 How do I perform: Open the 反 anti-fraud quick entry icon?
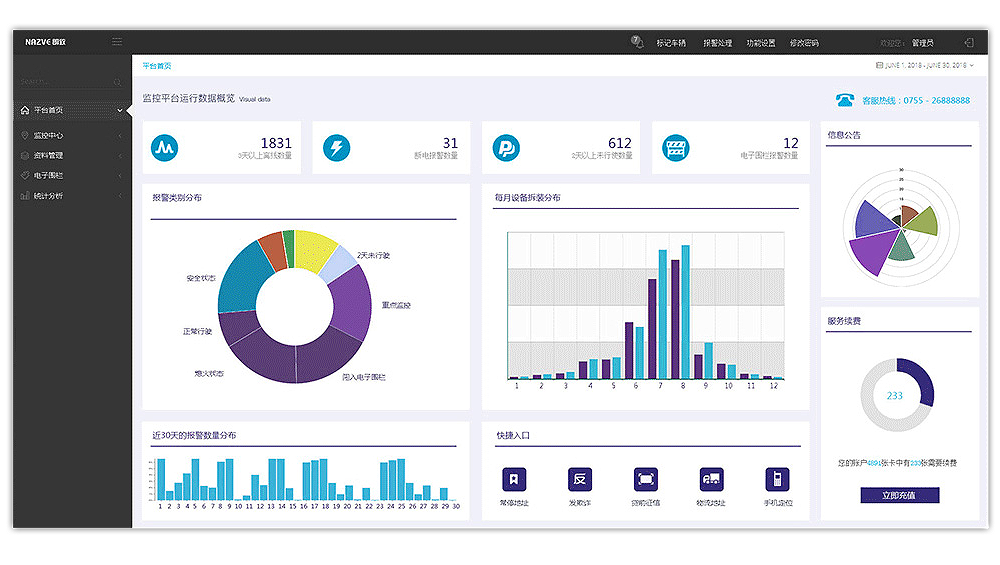[x=579, y=479]
